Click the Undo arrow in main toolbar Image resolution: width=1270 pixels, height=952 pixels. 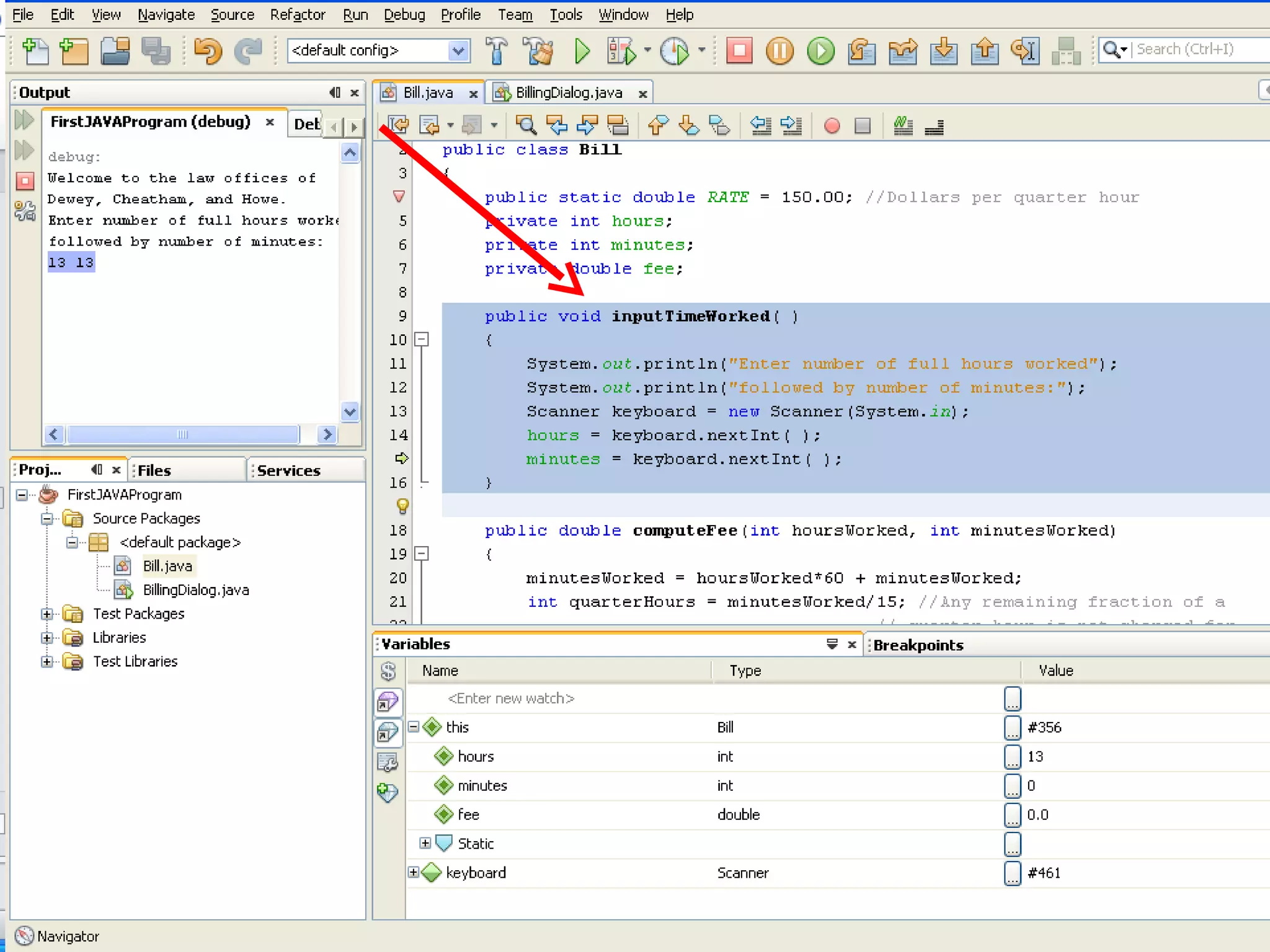(207, 51)
